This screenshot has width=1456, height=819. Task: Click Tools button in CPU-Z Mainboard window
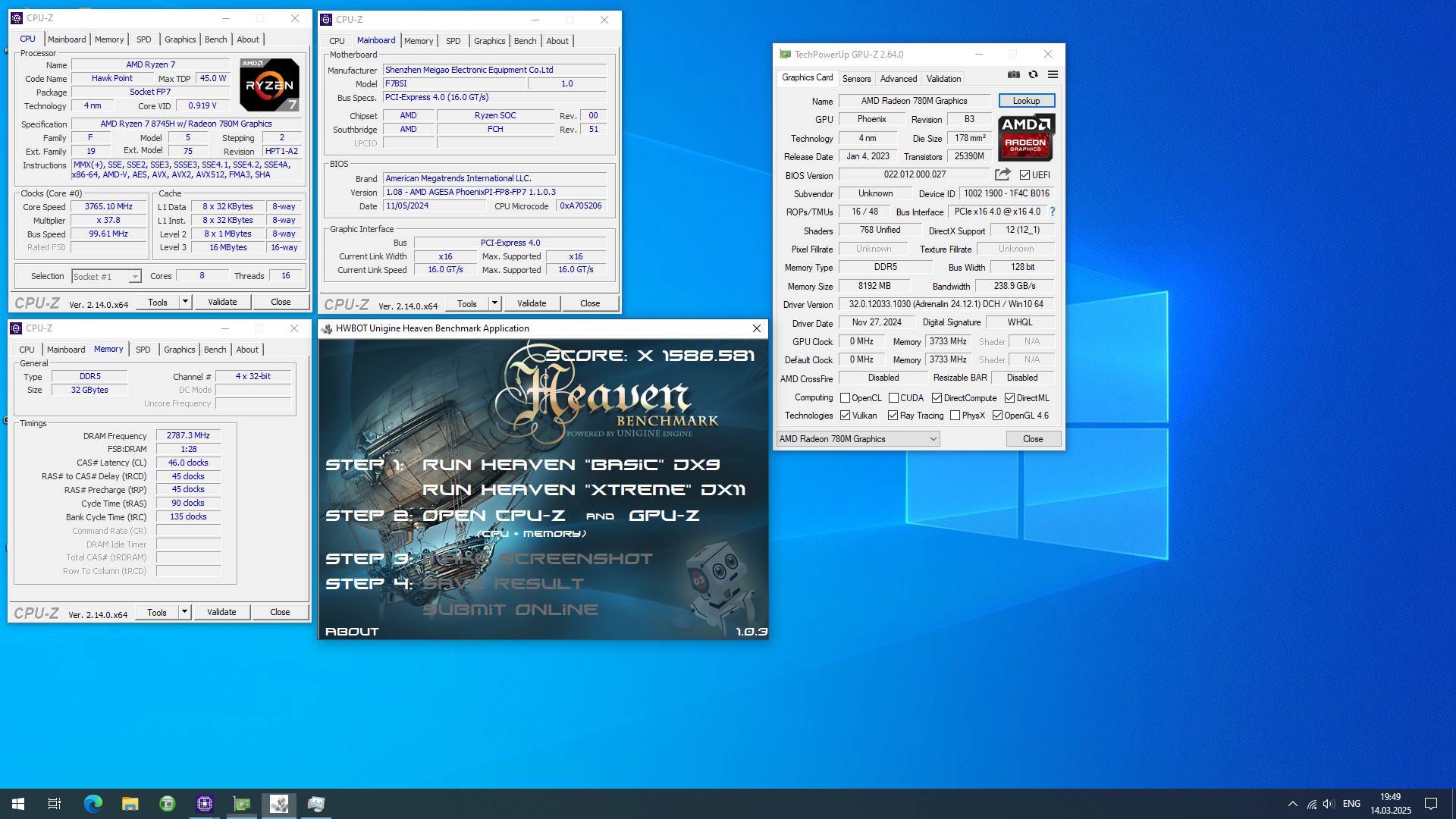(x=467, y=303)
